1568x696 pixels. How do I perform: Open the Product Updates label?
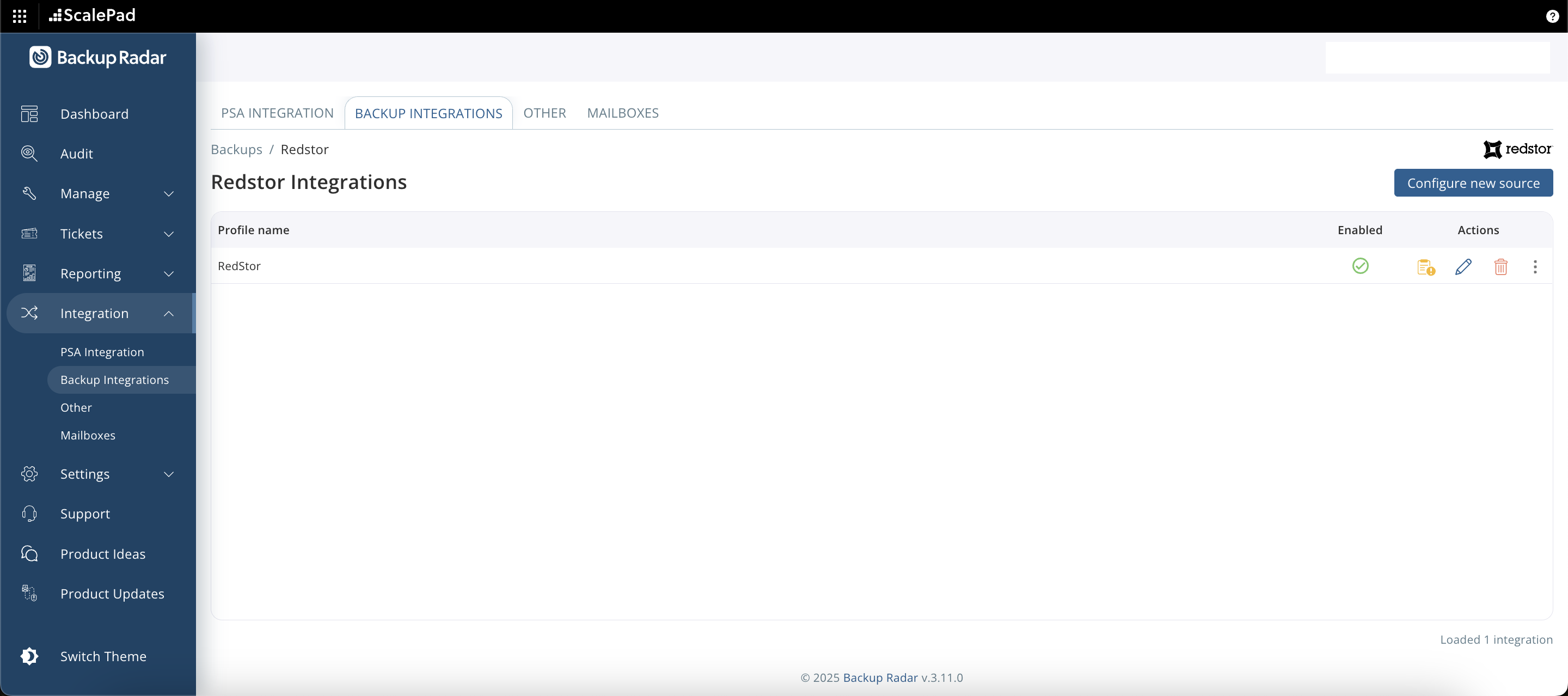(112, 594)
